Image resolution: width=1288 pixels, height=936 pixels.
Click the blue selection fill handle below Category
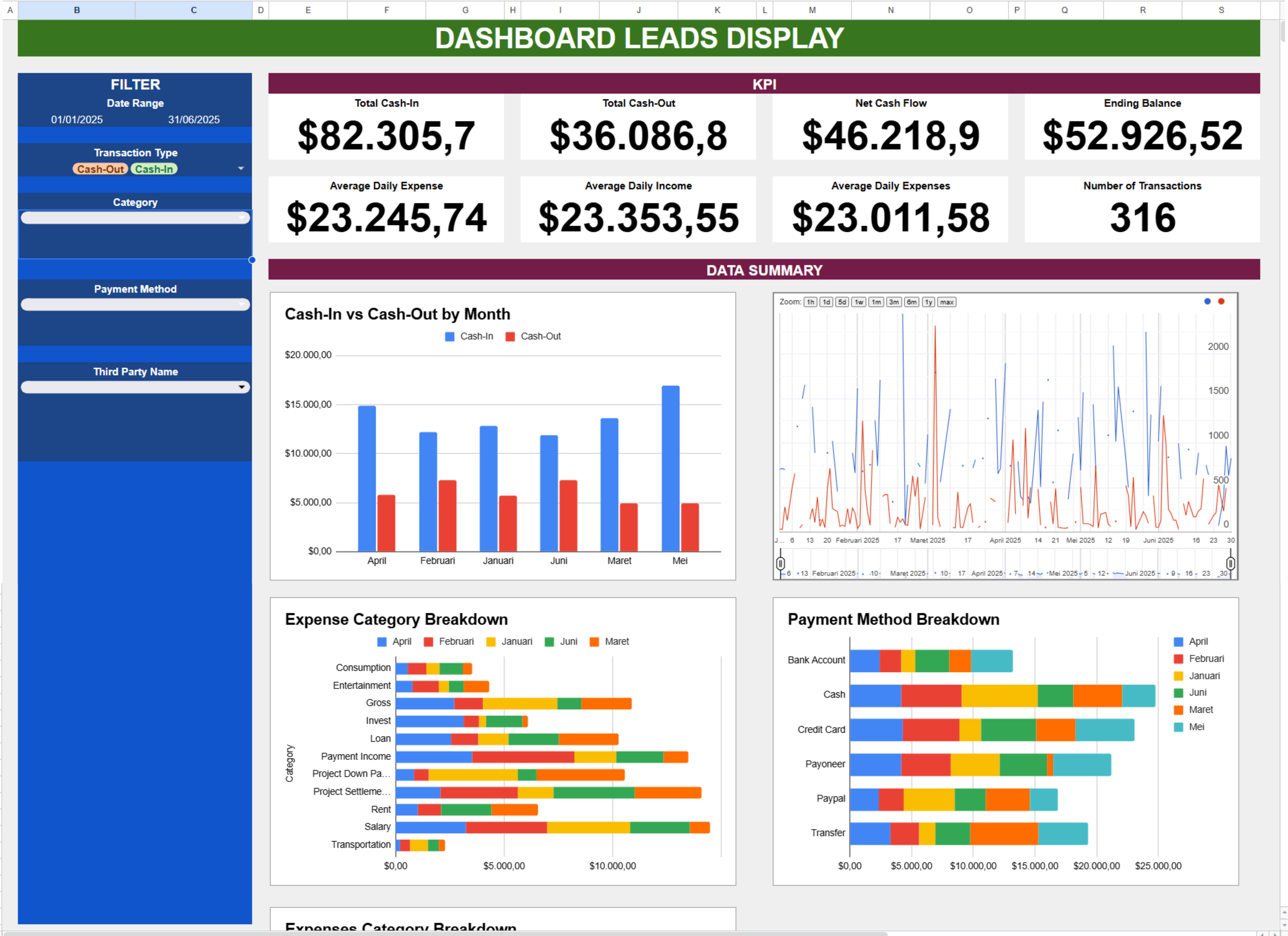(252, 260)
